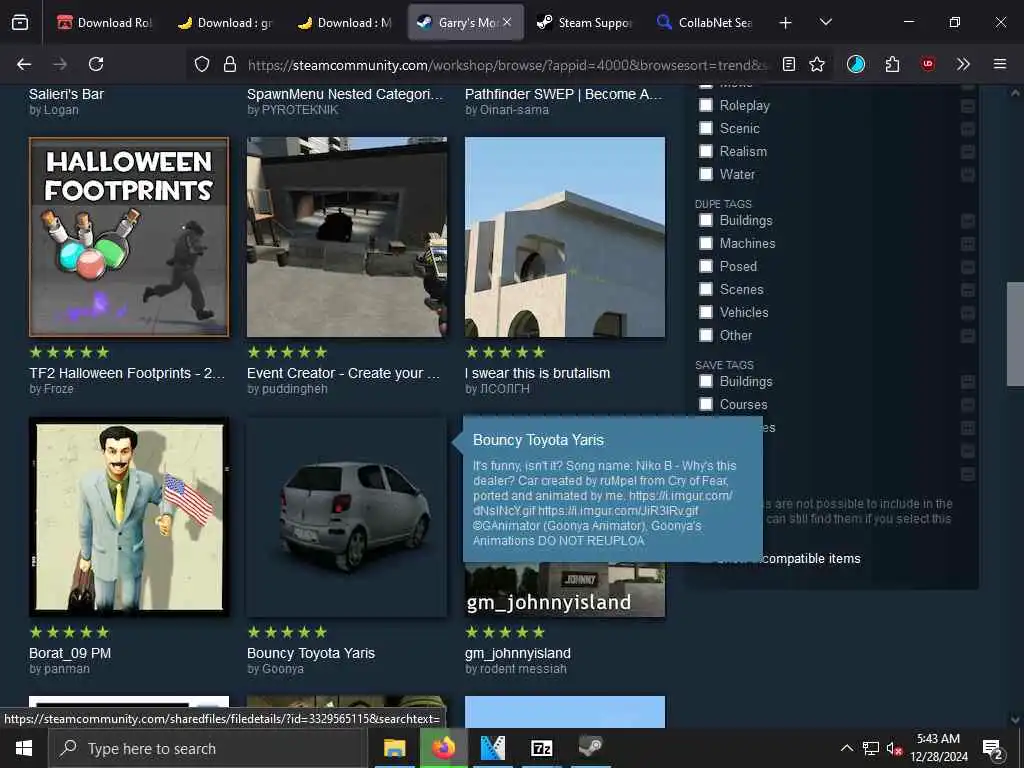Tick the Courses save tag checkbox
The image size is (1024, 768).
coord(706,404)
